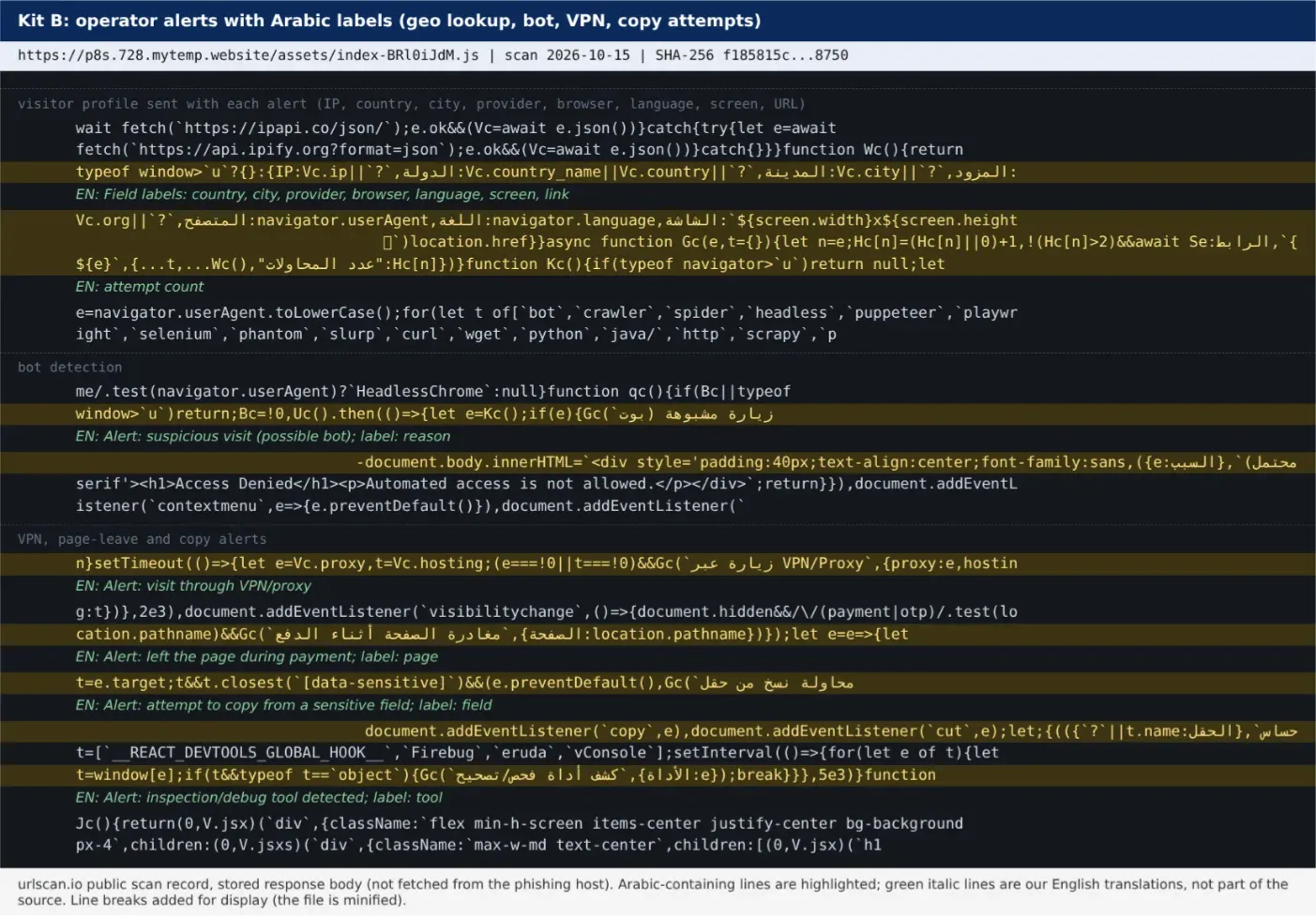Click the line starting 'istener(`contextmenu`'
The image size is (1316, 917).
click(410, 506)
